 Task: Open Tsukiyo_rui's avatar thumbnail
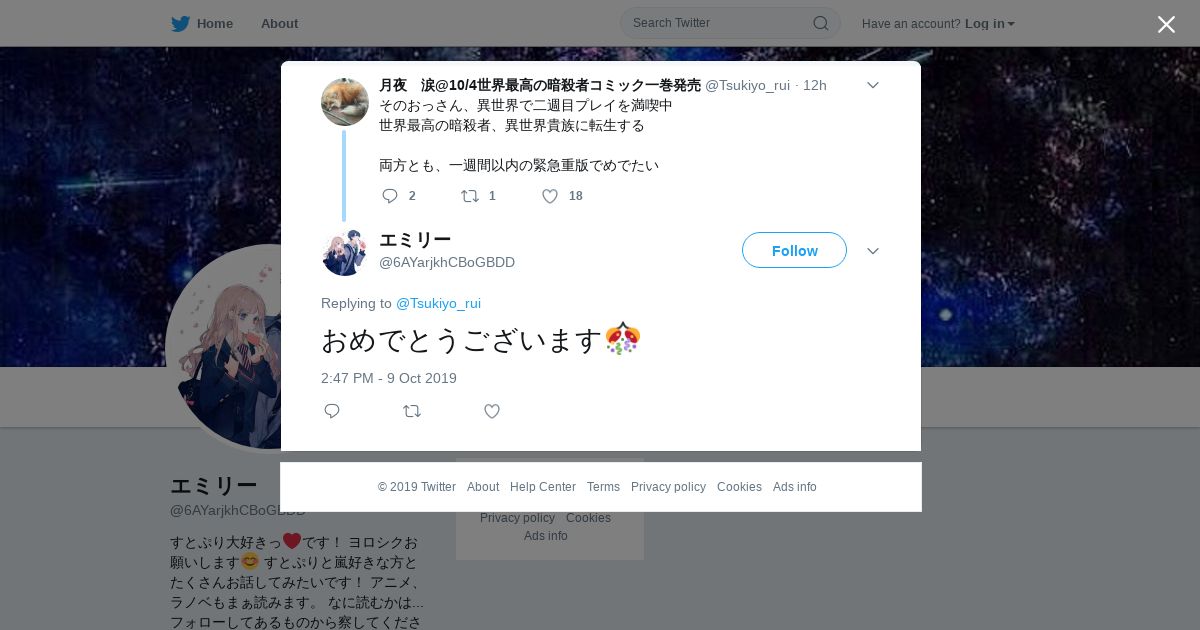(x=345, y=102)
